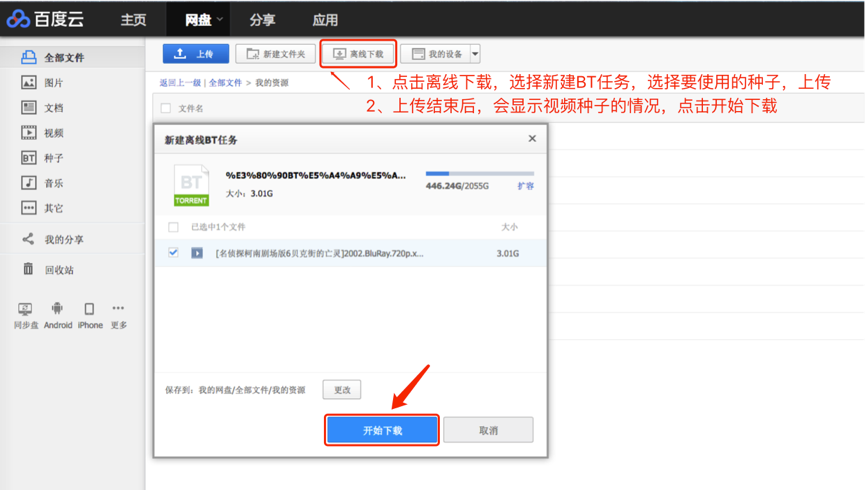Click the 我的设备 button
Screen dimensions: 865x490
point(435,54)
